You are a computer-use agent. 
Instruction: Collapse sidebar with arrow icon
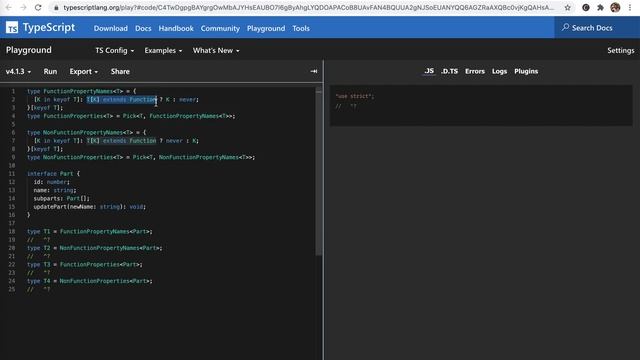coord(313,71)
